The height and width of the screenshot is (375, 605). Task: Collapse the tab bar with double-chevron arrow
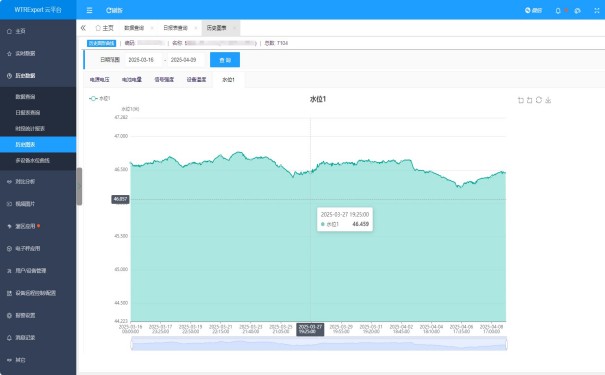click(x=83, y=28)
